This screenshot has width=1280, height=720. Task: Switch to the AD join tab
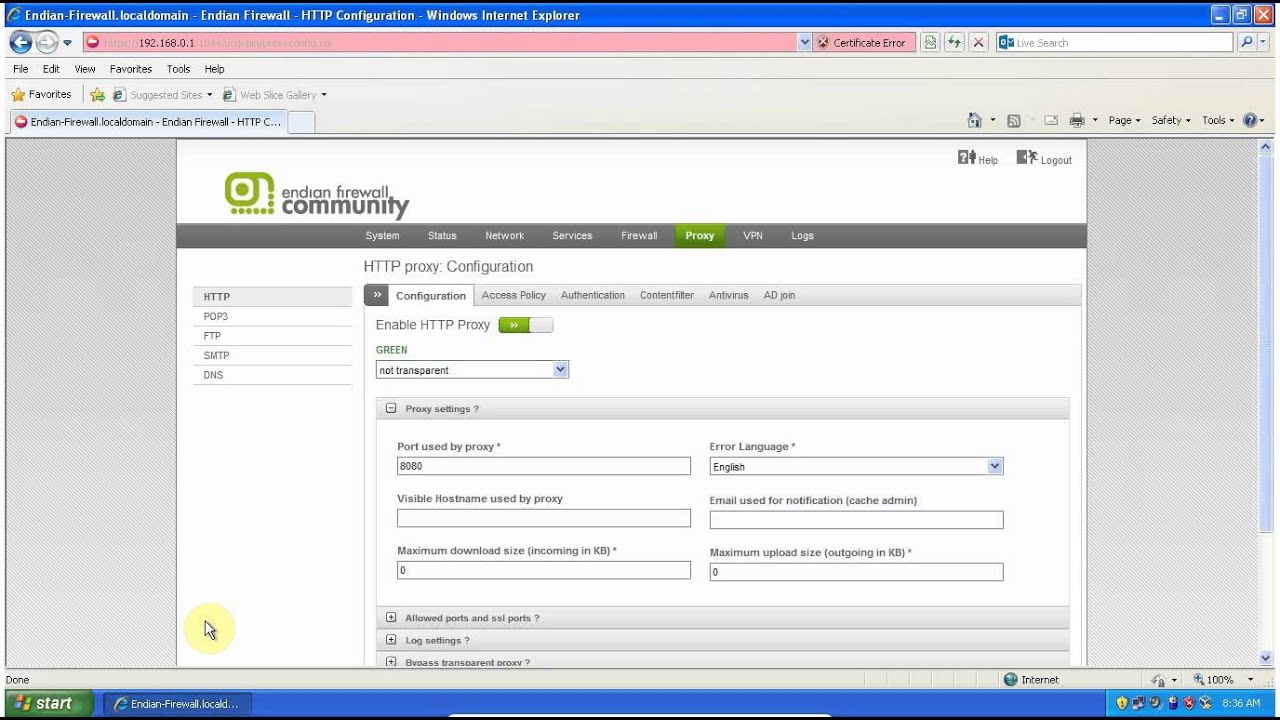[x=779, y=295]
